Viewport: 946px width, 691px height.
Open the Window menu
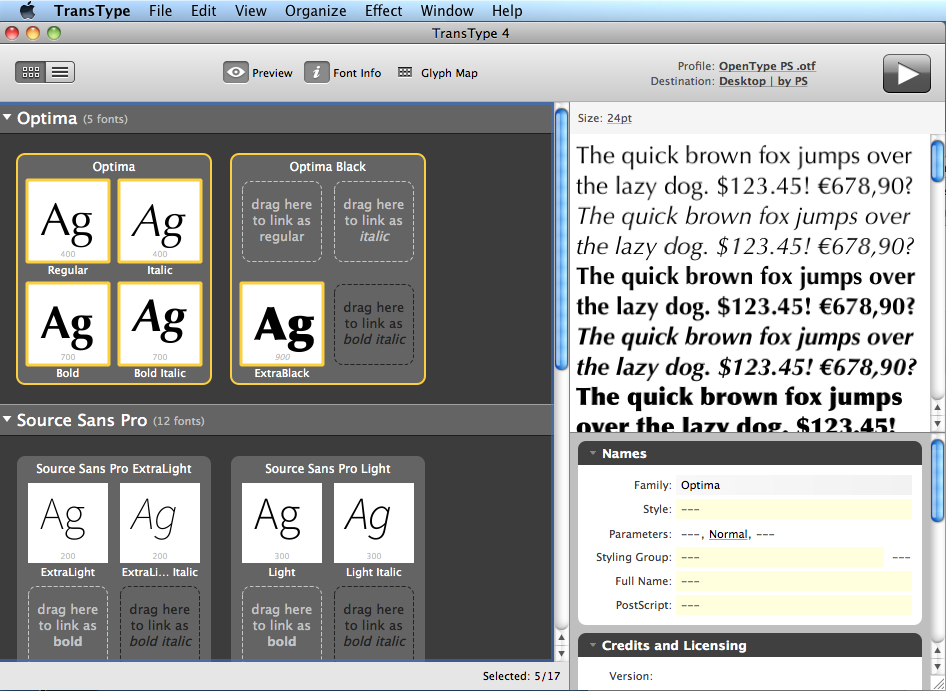[x=446, y=11]
